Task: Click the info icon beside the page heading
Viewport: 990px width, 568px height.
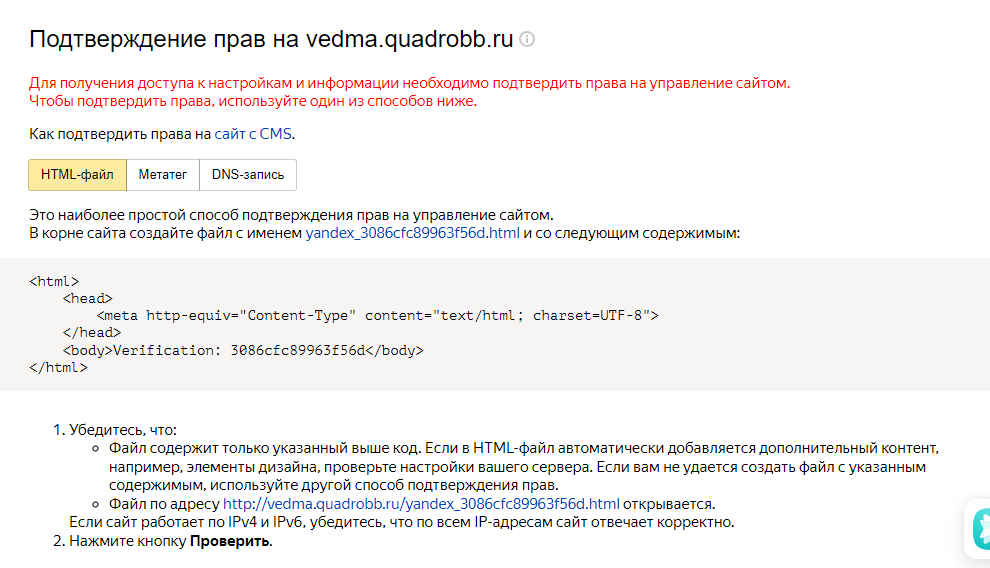Action: tap(527, 40)
